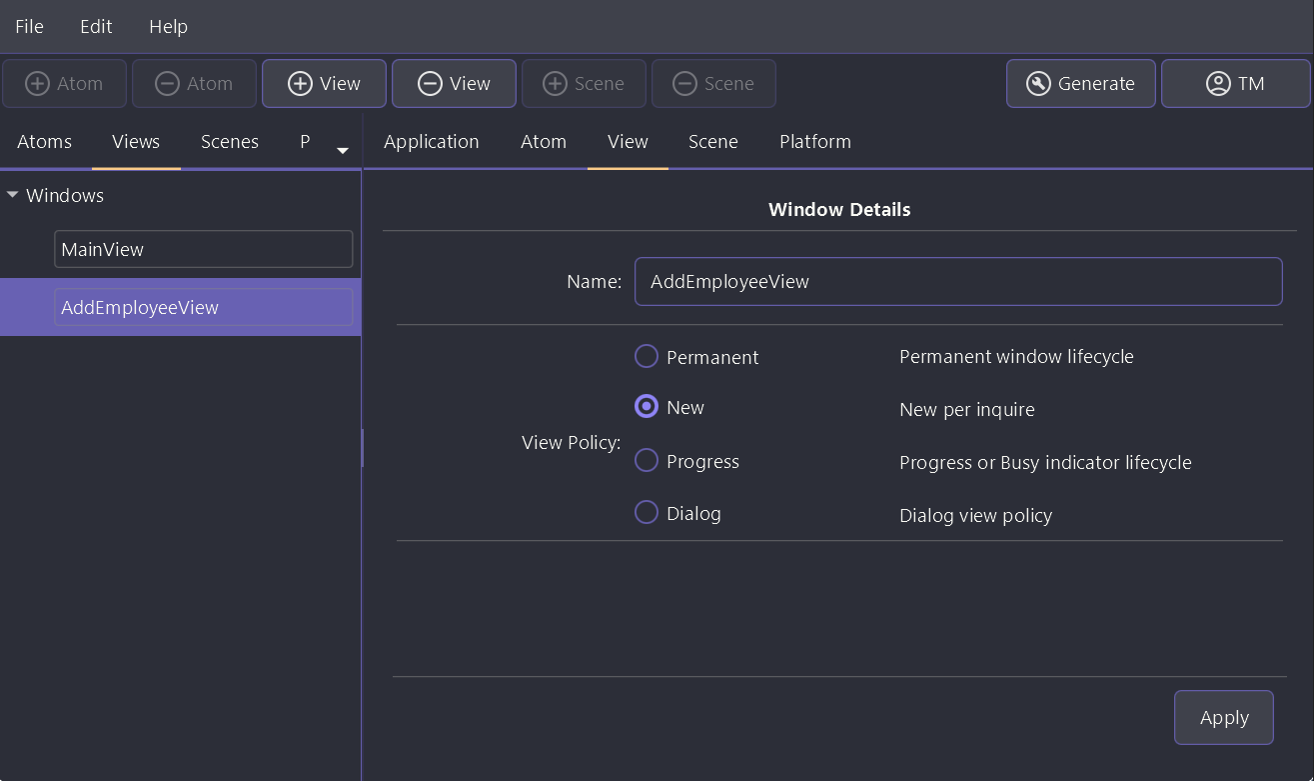This screenshot has width=1314, height=781.
Task: Add a new View with plus icon
Action: click(x=300, y=84)
